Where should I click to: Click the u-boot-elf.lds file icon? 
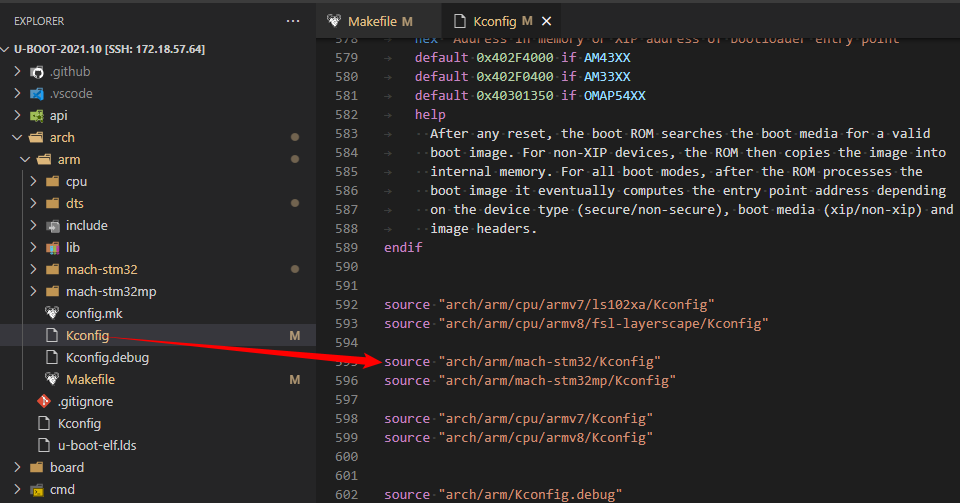[44, 445]
